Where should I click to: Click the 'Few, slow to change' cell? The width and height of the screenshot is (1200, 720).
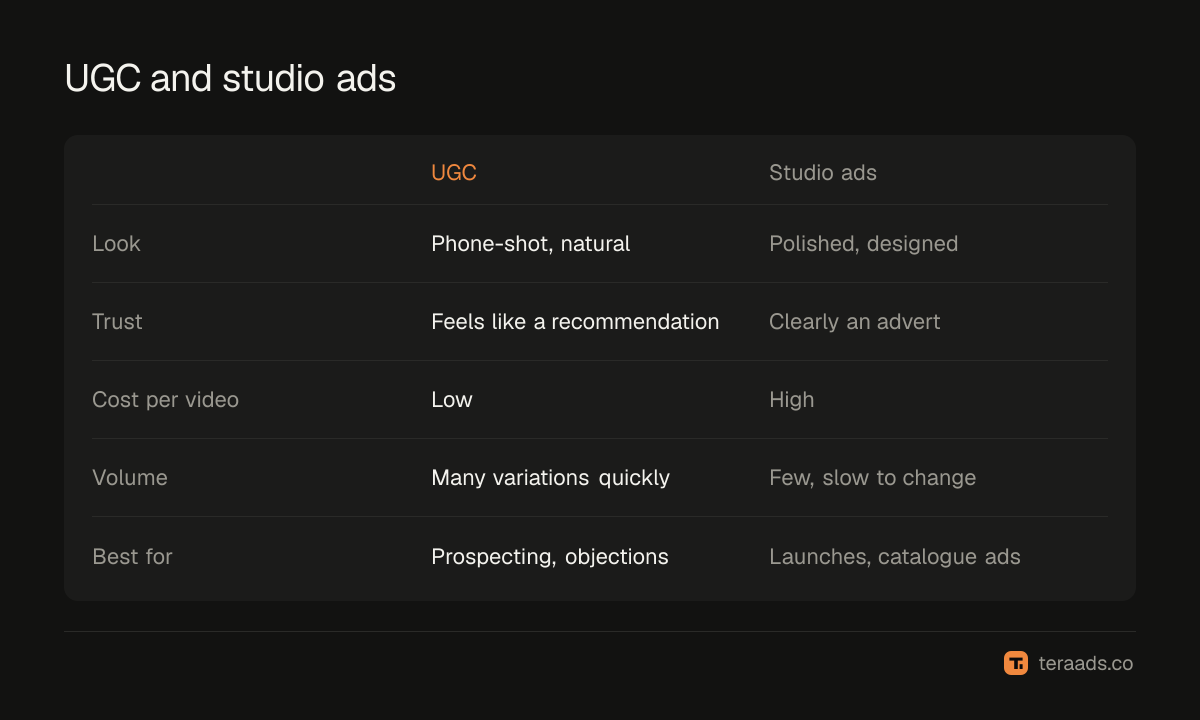pyautogui.click(x=873, y=478)
